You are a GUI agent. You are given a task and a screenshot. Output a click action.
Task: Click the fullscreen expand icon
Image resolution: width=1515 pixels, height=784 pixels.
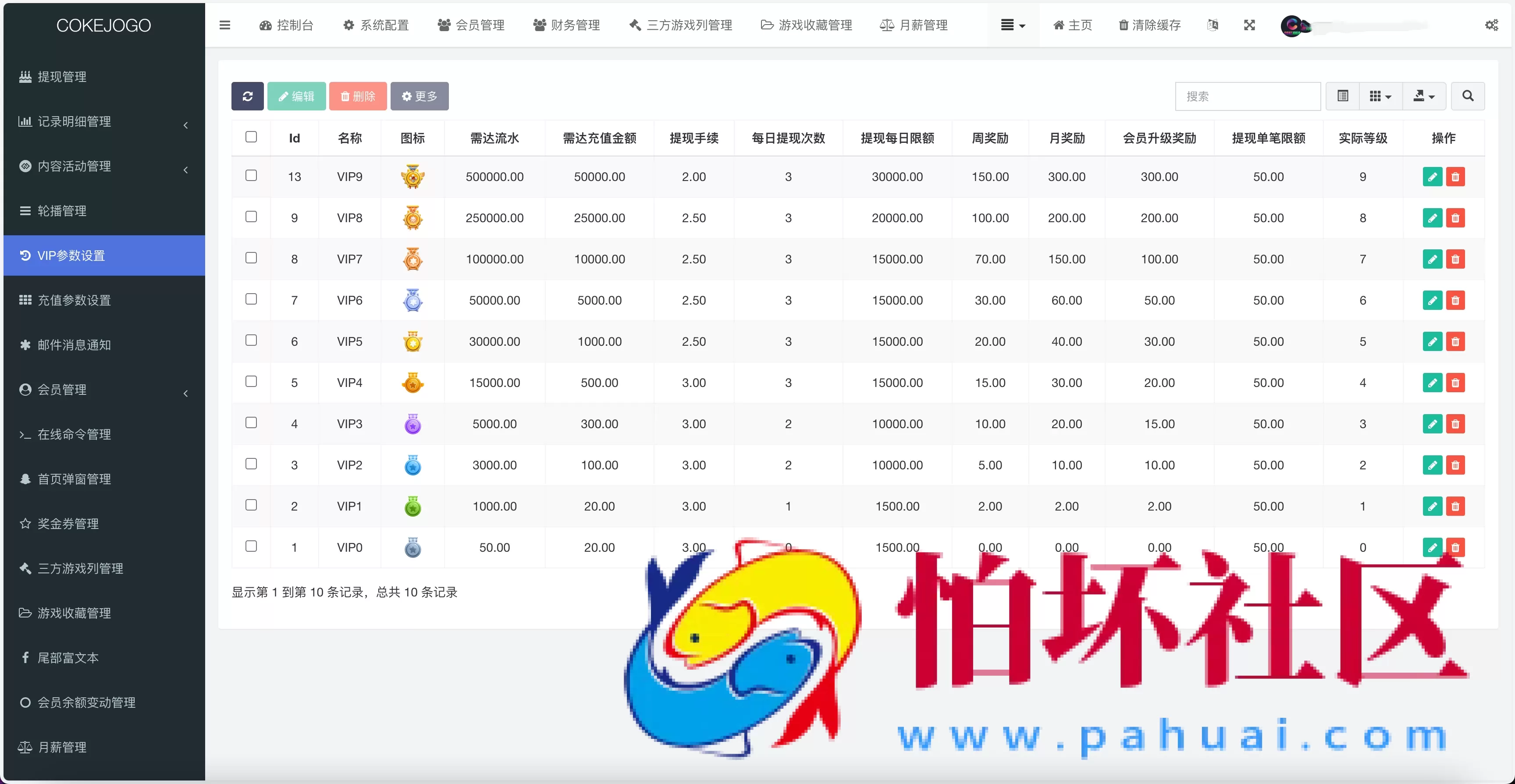coord(1249,25)
